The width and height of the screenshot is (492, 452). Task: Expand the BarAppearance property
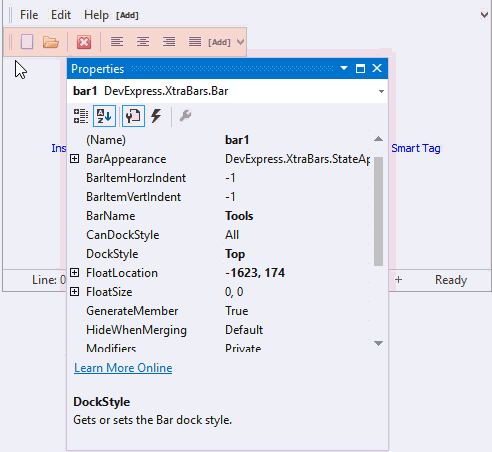click(x=75, y=159)
